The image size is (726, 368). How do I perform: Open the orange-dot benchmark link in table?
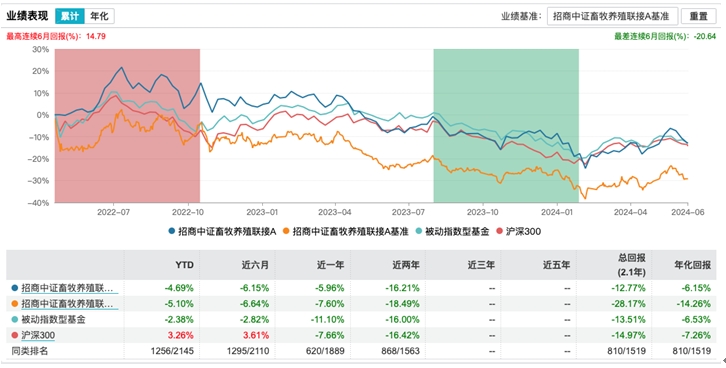68,304
